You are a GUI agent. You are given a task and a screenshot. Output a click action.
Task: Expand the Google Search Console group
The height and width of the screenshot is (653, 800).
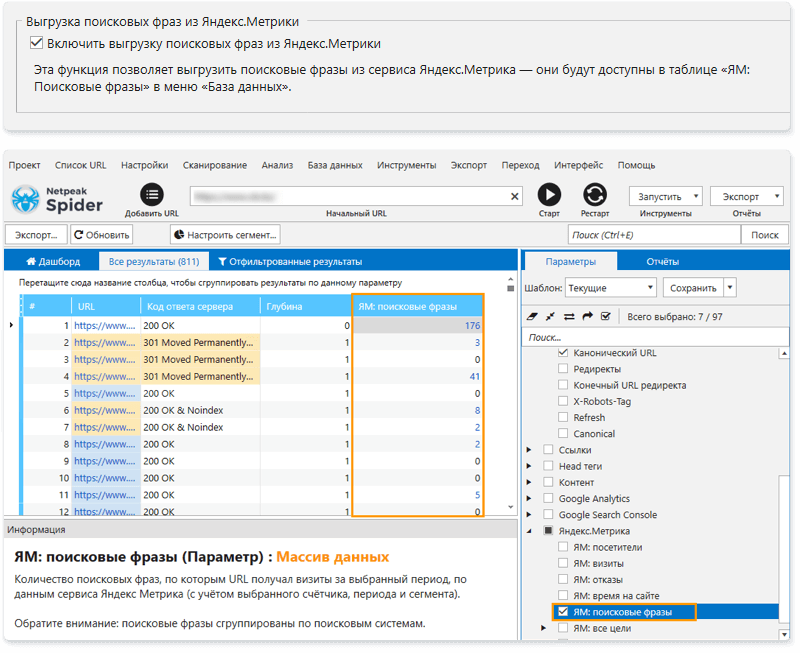point(529,514)
